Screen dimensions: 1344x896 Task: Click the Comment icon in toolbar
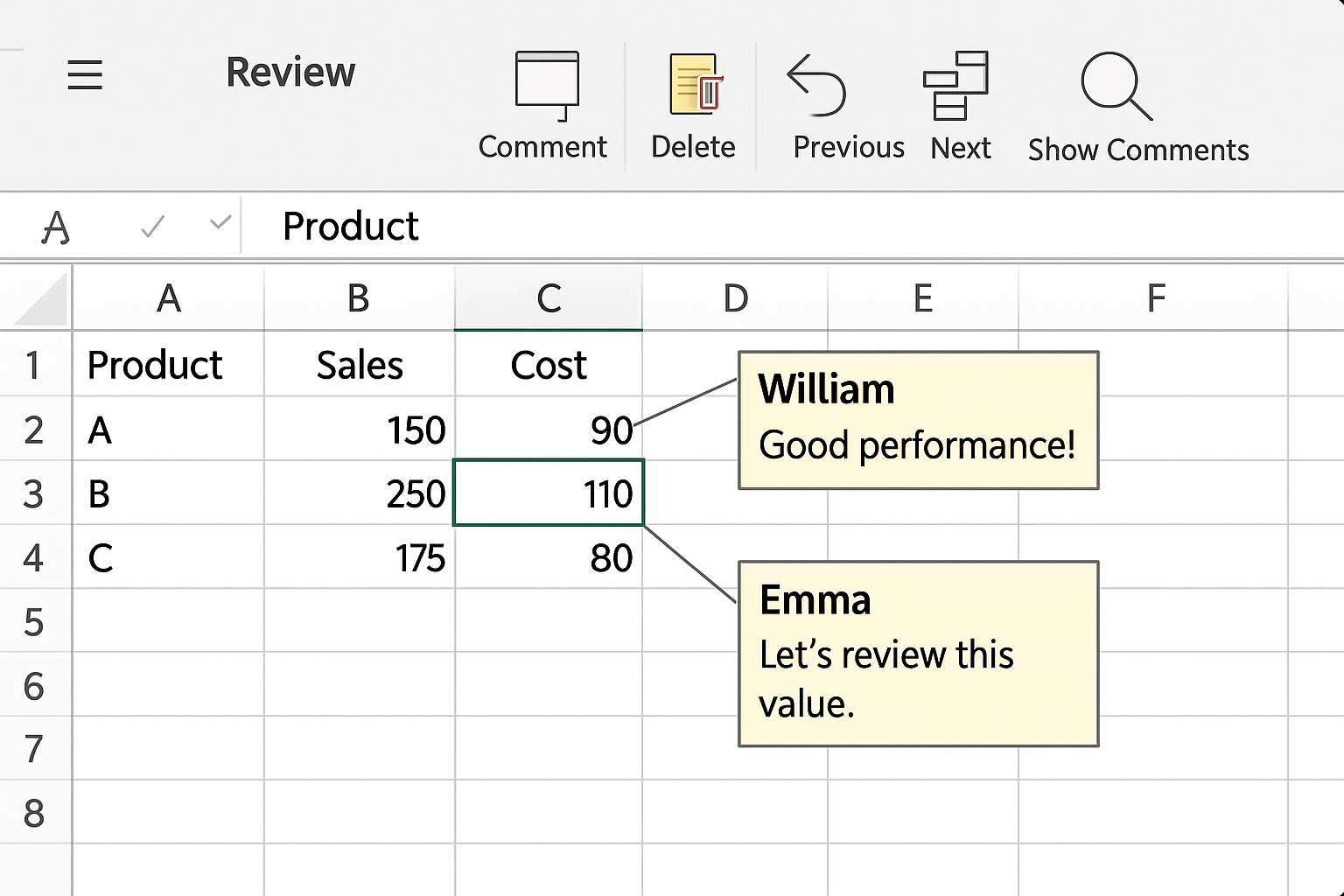pyautogui.click(x=547, y=86)
